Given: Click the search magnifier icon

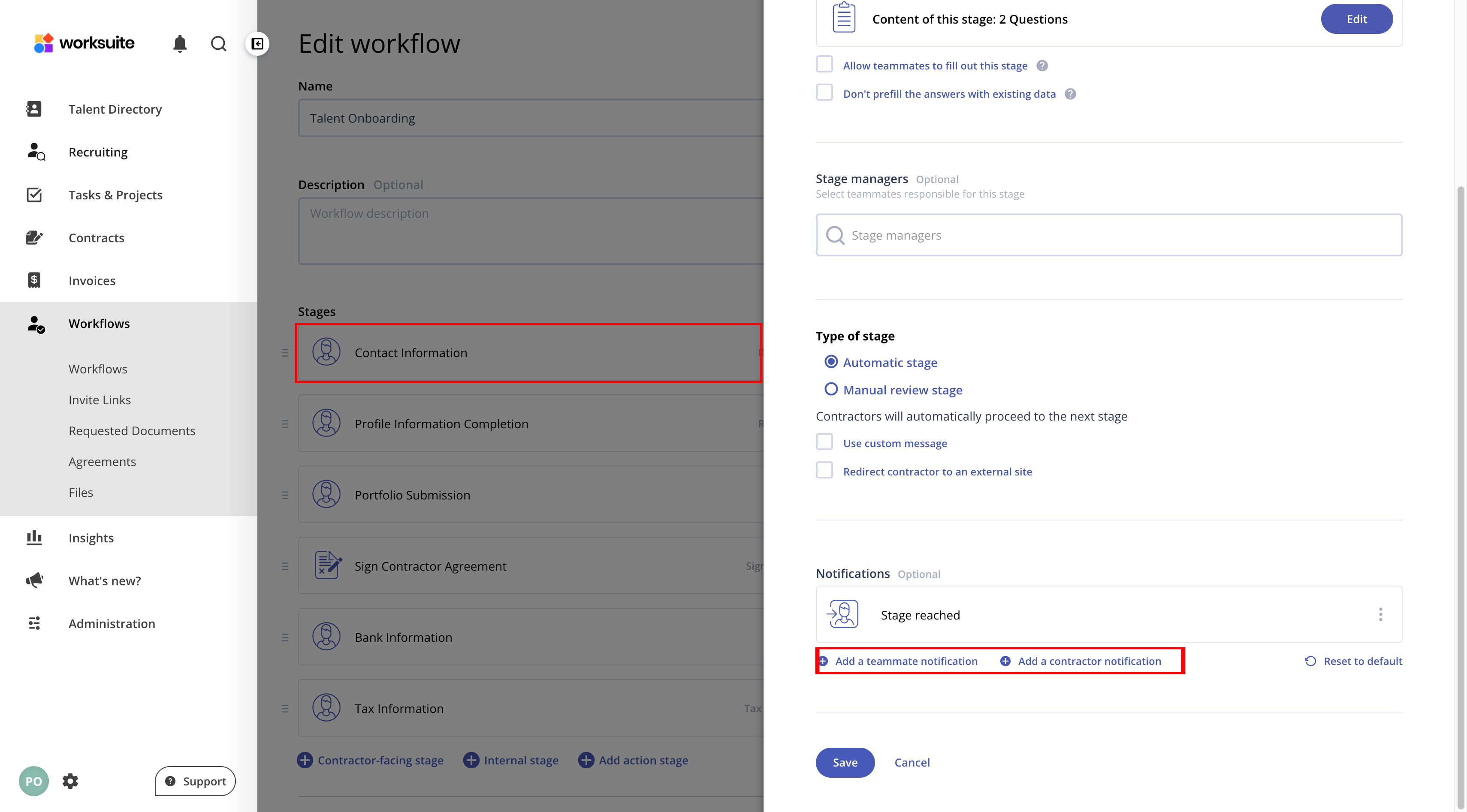Looking at the screenshot, I should (x=219, y=43).
